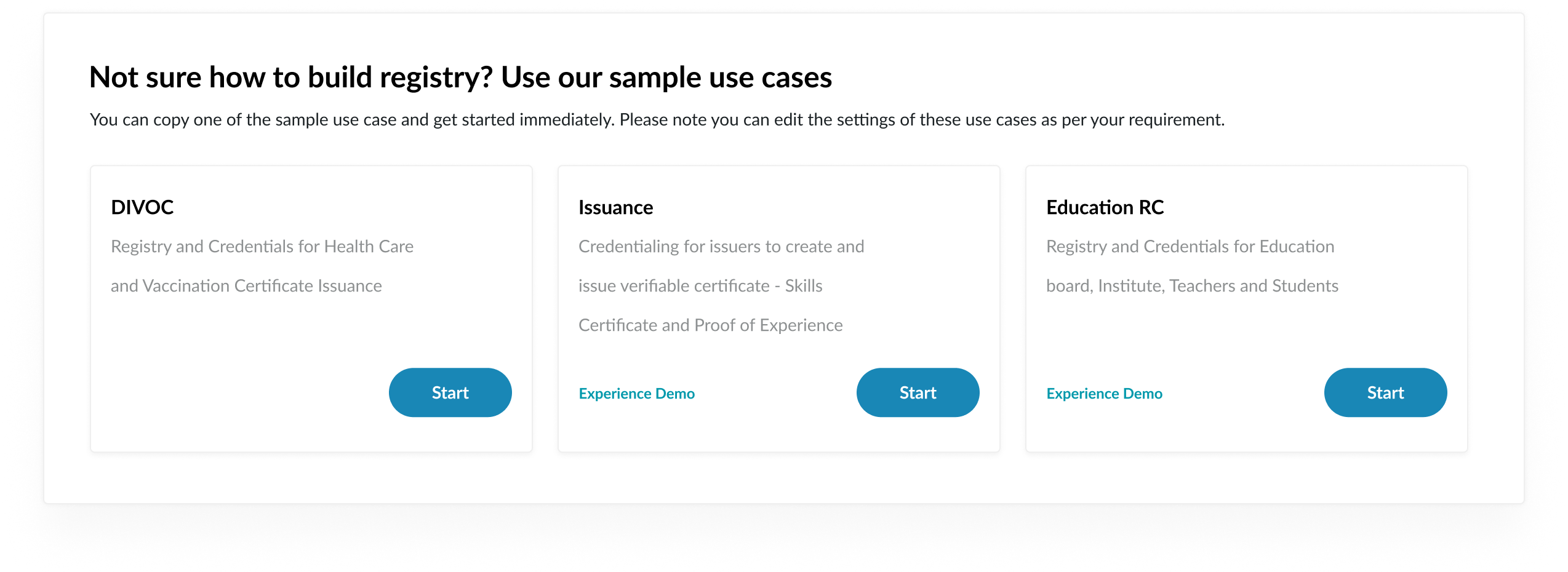Click the subtitle about copying sample use case
1568x572 pixels.
click(x=657, y=119)
